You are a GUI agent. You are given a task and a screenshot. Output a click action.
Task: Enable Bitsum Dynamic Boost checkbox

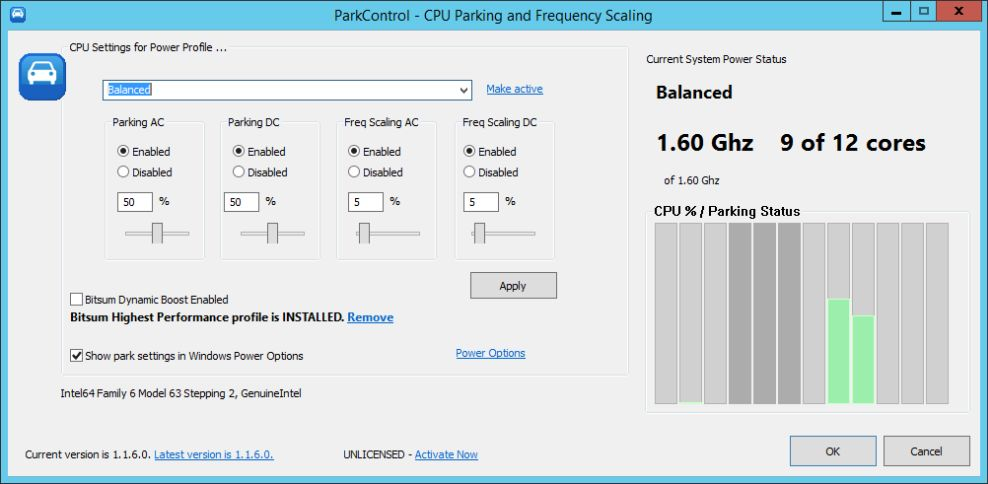click(x=77, y=299)
